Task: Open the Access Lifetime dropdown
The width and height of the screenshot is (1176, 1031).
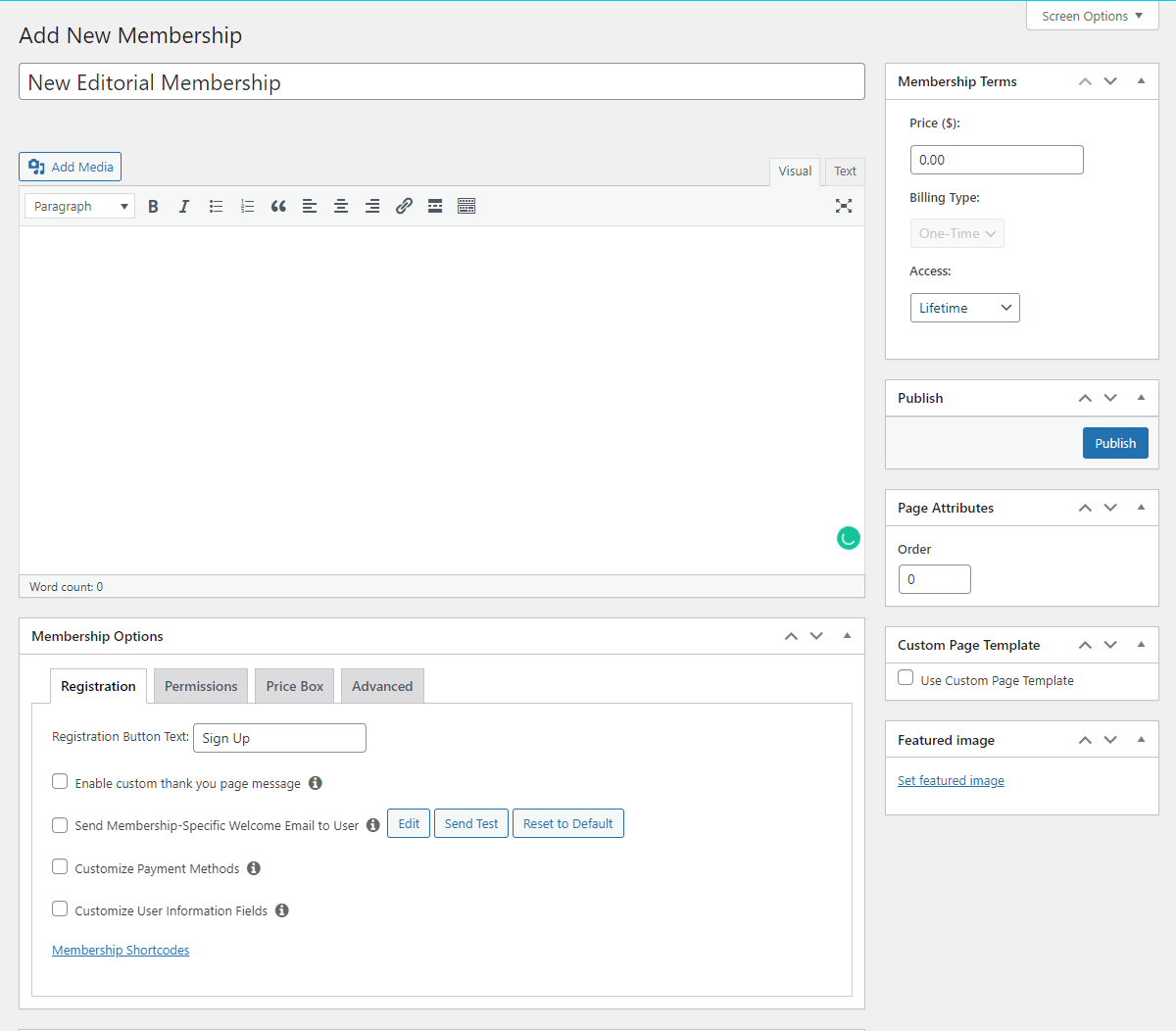Action: (964, 308)
